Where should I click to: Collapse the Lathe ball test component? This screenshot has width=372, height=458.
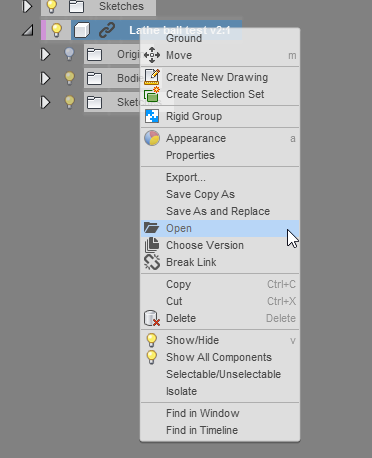[x=28, y=31]
